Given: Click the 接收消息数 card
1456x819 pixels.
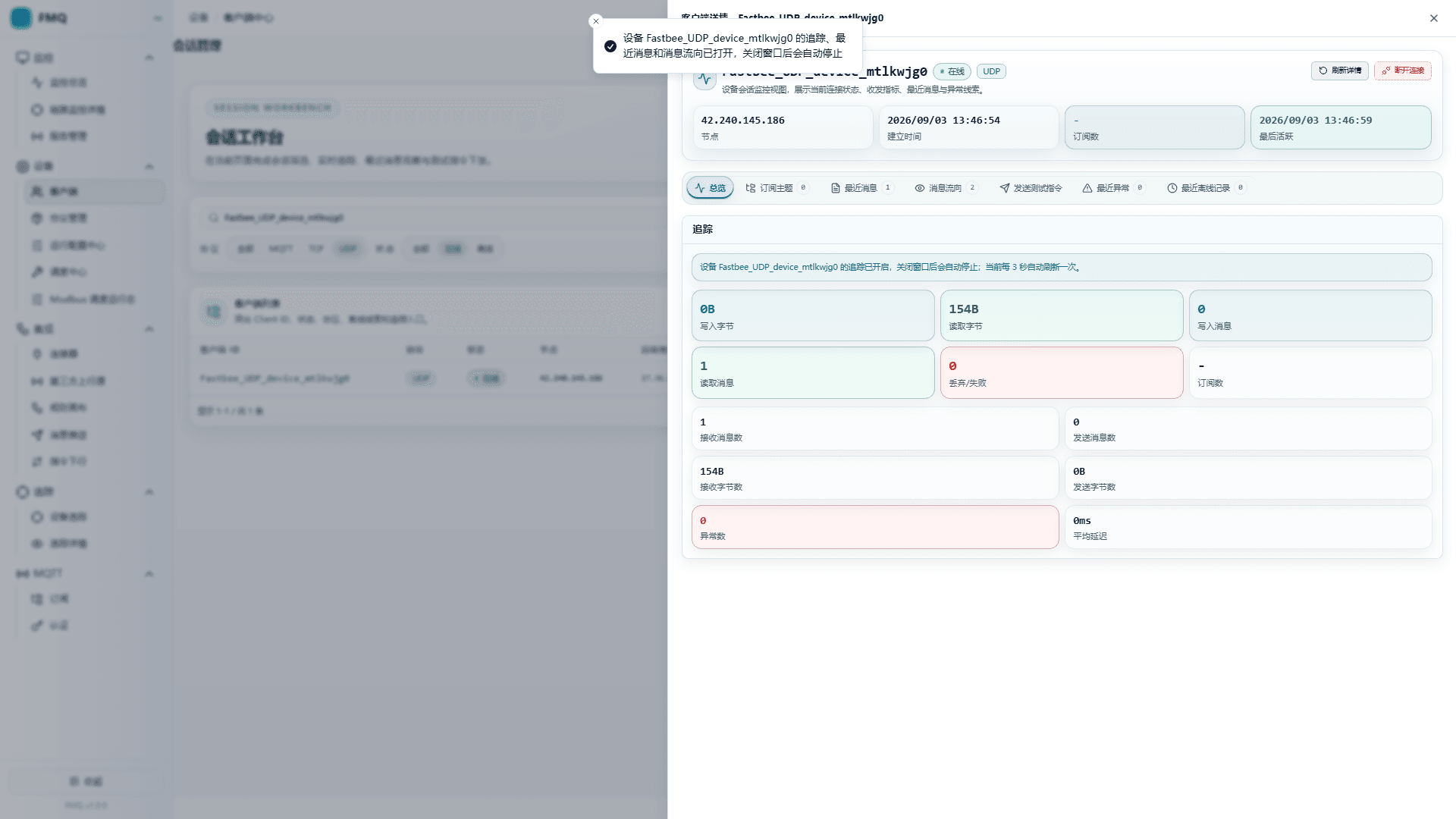Looking at the screenshot, I should 875,428.
